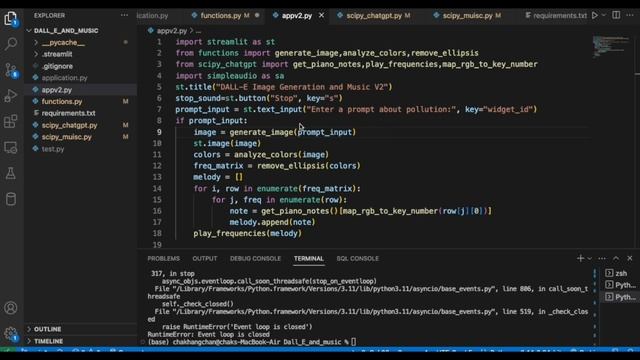
Task: Open .gitignore file in explorer
Action: pyautogui.click(x=81, y=66)
